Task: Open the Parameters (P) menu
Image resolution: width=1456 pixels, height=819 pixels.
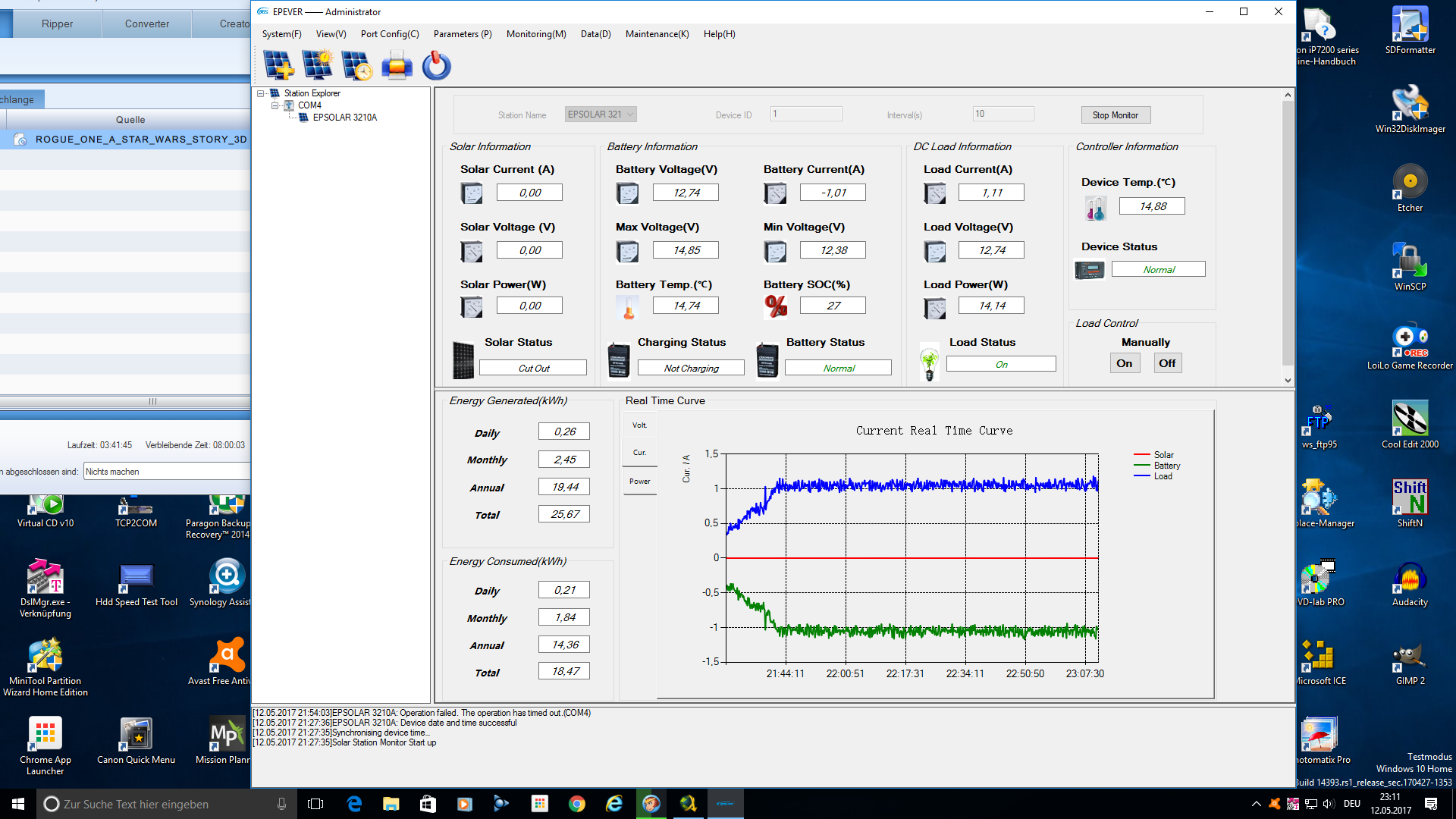Action: [462, 34]
